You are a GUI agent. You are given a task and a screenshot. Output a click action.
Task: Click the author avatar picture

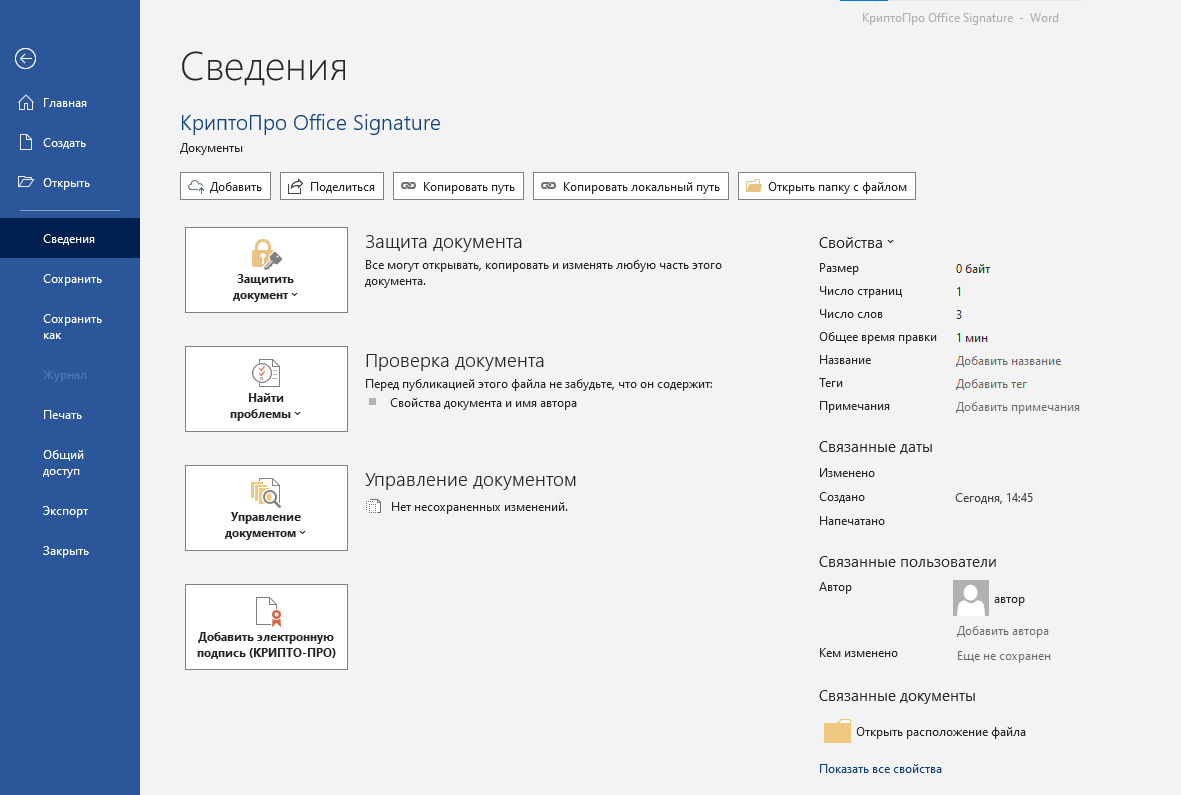(971, 599)
